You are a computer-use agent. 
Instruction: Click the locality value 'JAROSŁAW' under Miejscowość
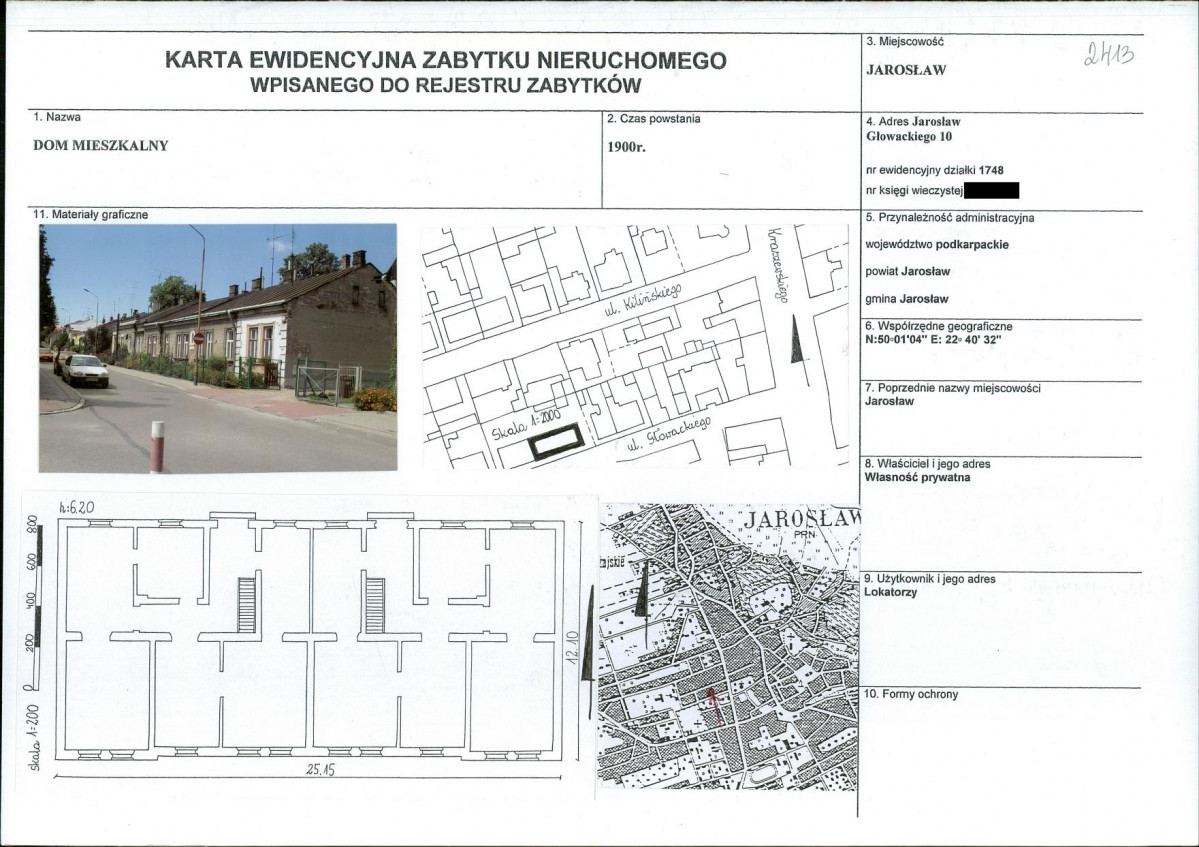pos(906,70)
